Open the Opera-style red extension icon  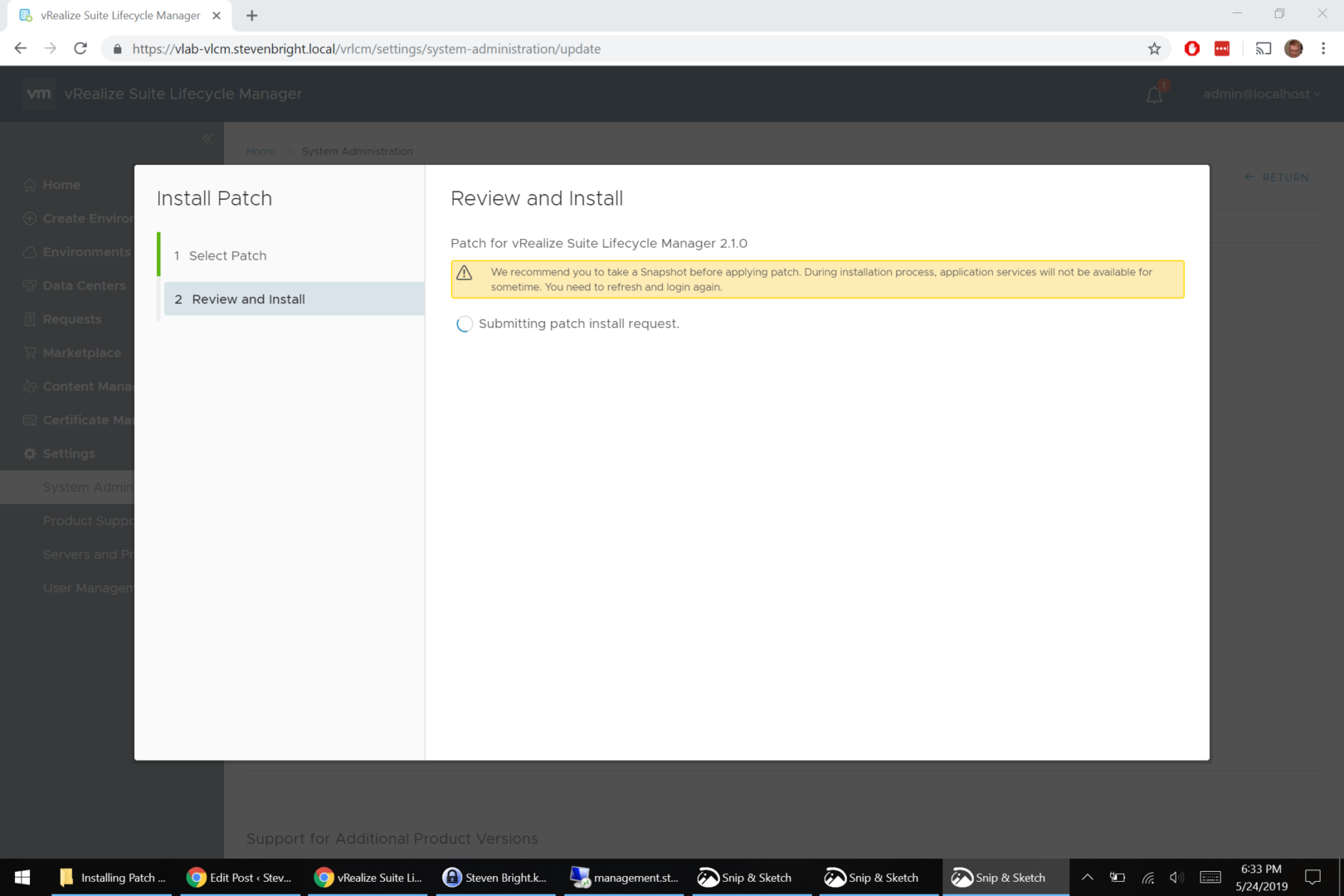point(1192,49)
